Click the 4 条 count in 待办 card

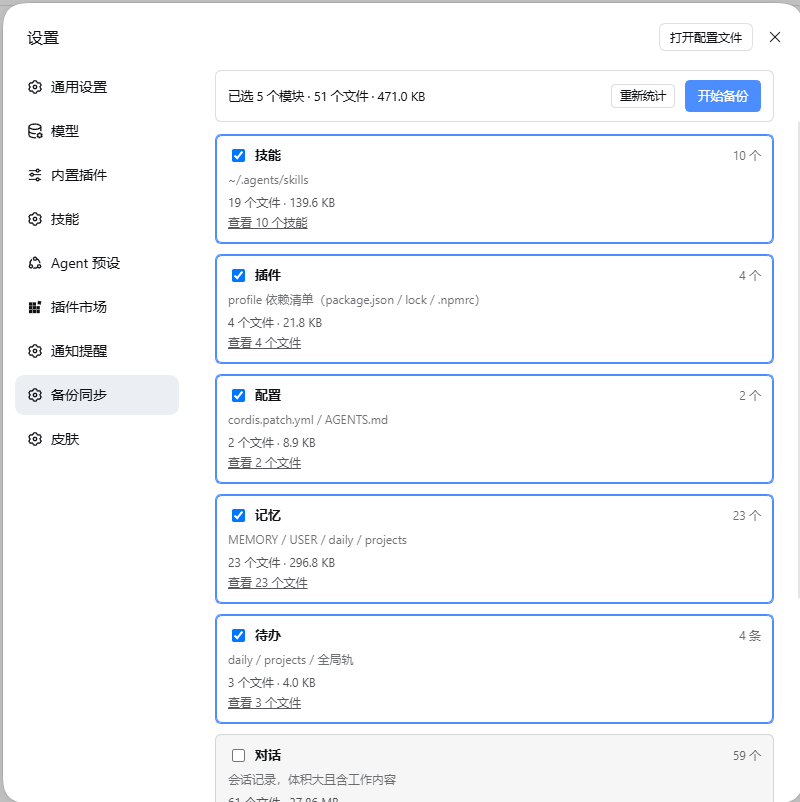[x=750, y=636]
